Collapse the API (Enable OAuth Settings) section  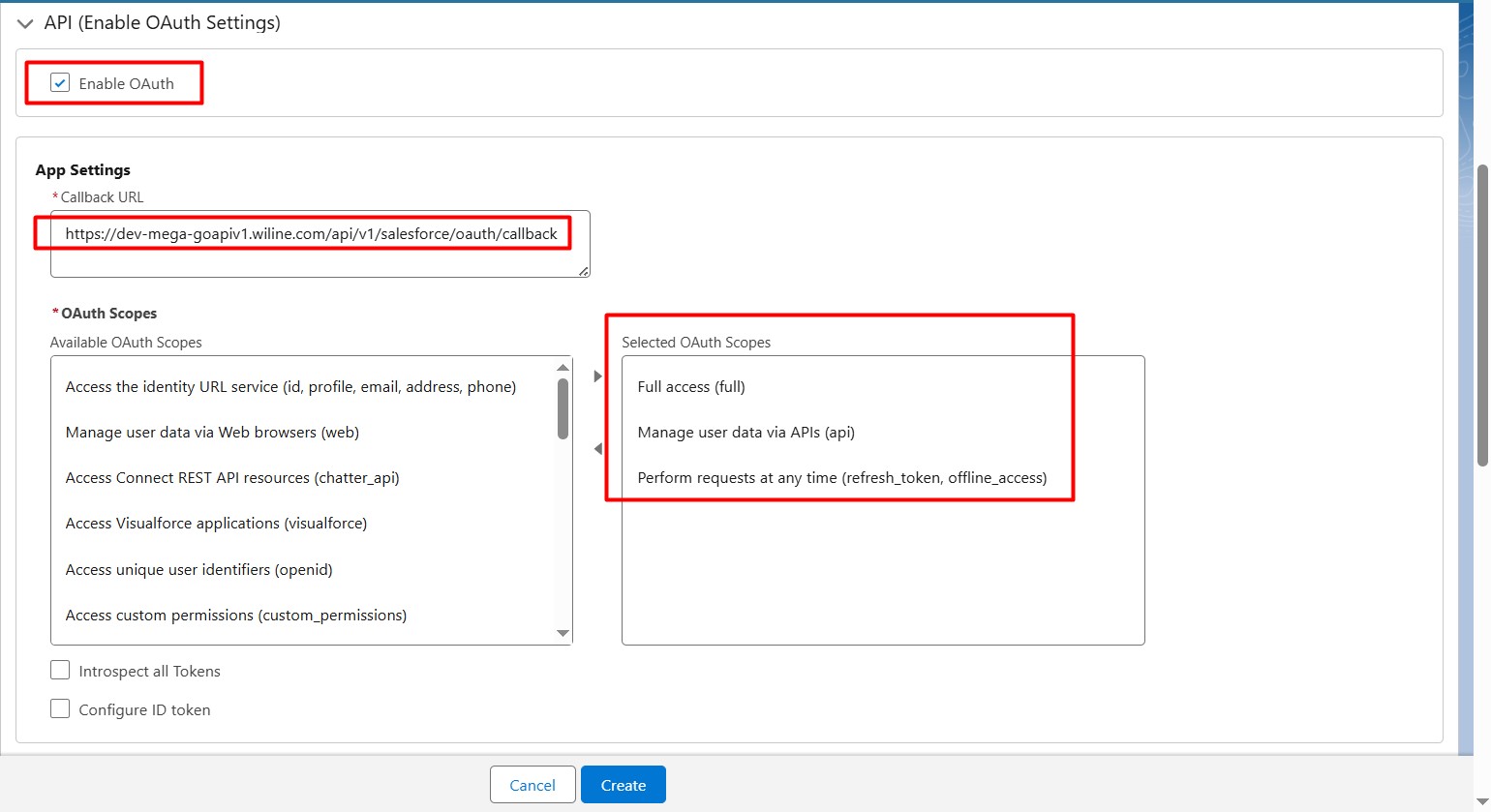(24, 23)
